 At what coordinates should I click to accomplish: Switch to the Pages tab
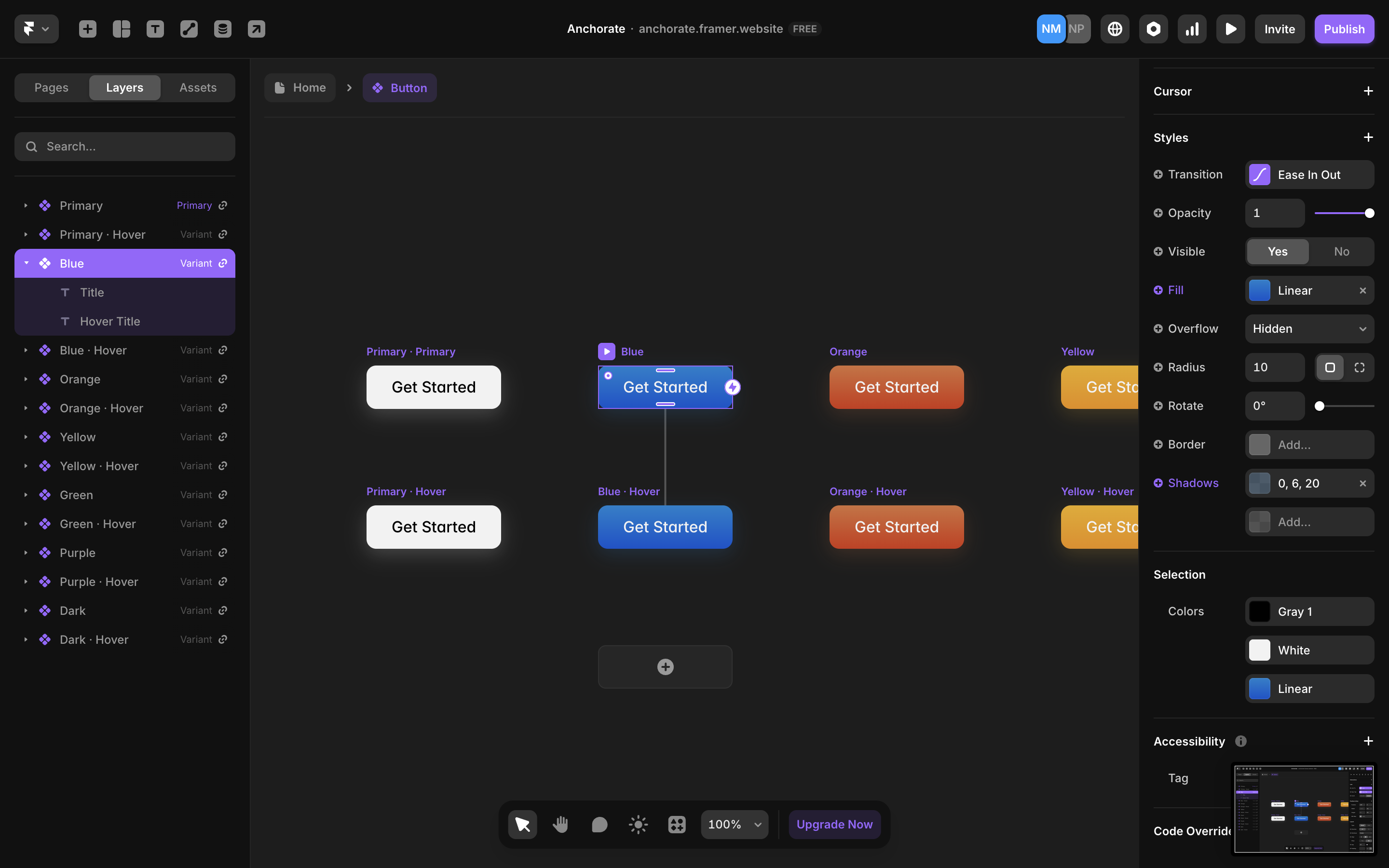tap(51, 88)
